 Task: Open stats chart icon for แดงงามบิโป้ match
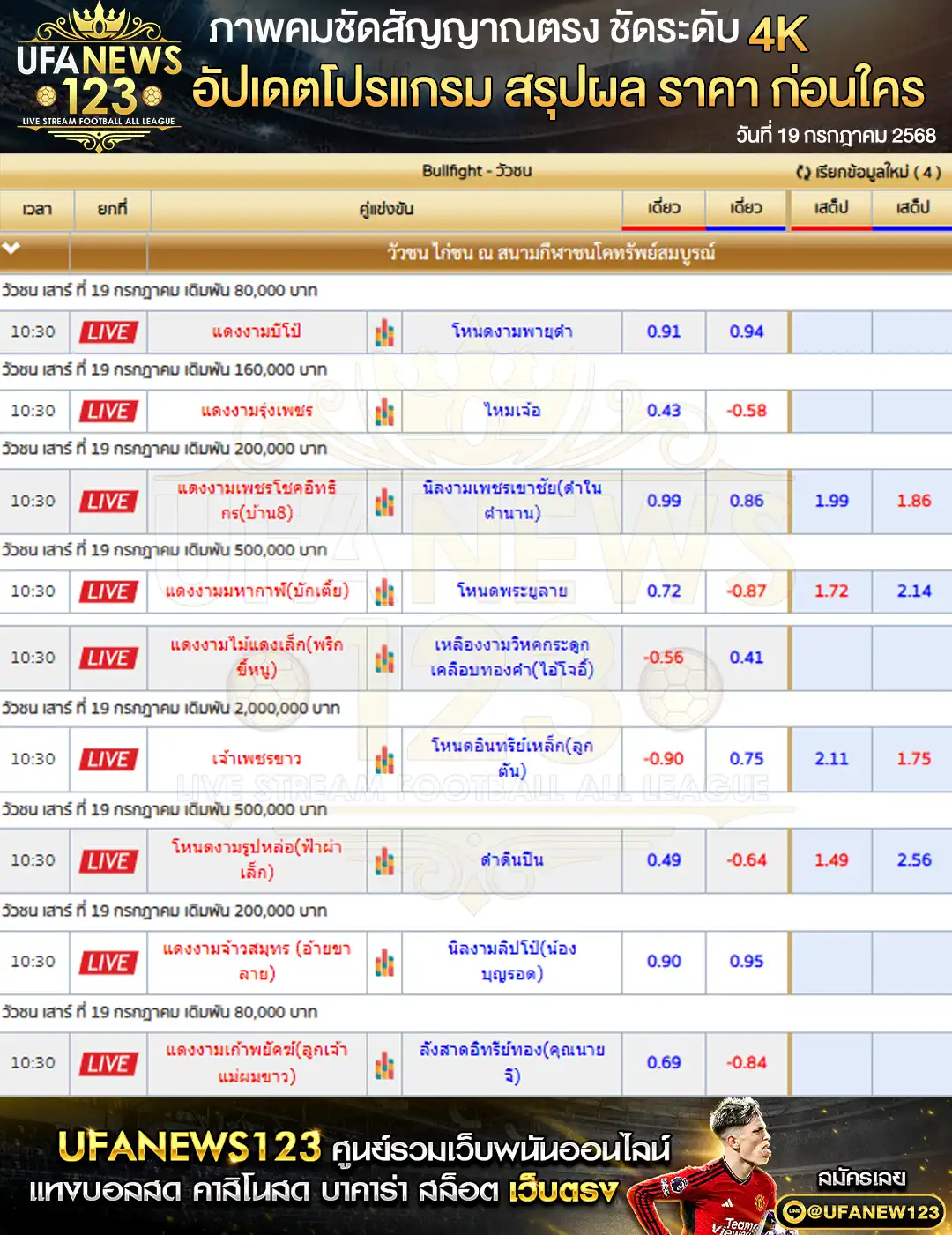pos(384,332)
